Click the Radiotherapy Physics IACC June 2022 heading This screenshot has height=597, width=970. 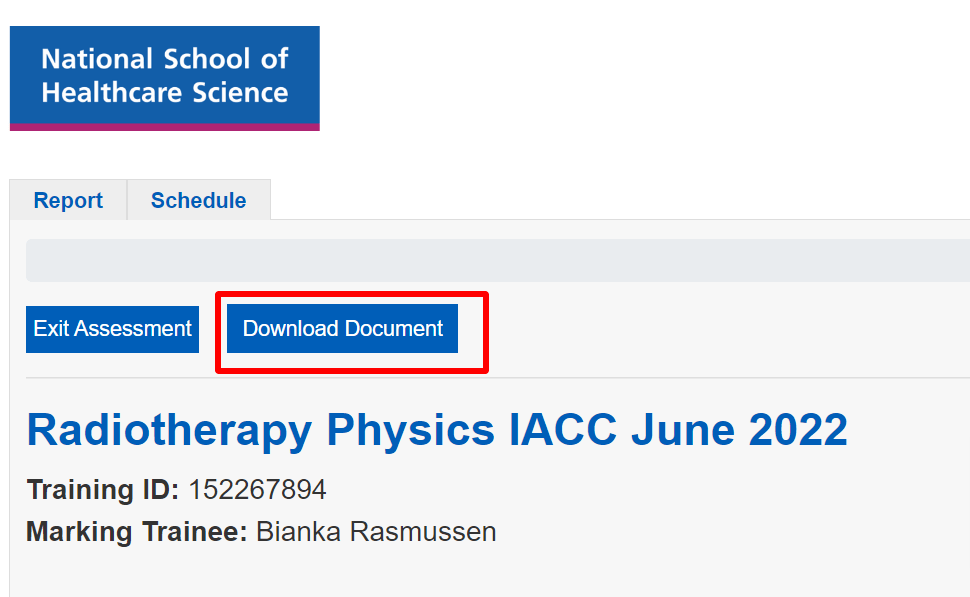[x=437, y=431]
